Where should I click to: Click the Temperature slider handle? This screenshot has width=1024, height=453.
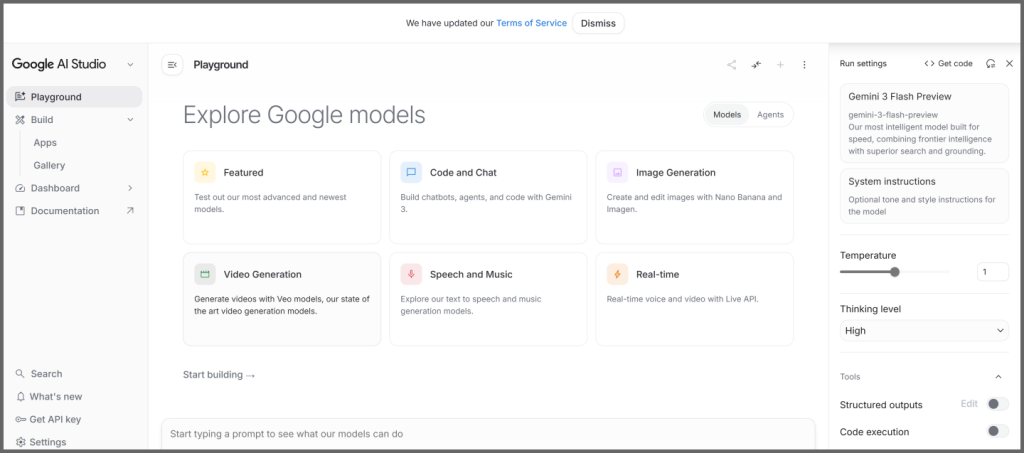[x=895, y=272]
